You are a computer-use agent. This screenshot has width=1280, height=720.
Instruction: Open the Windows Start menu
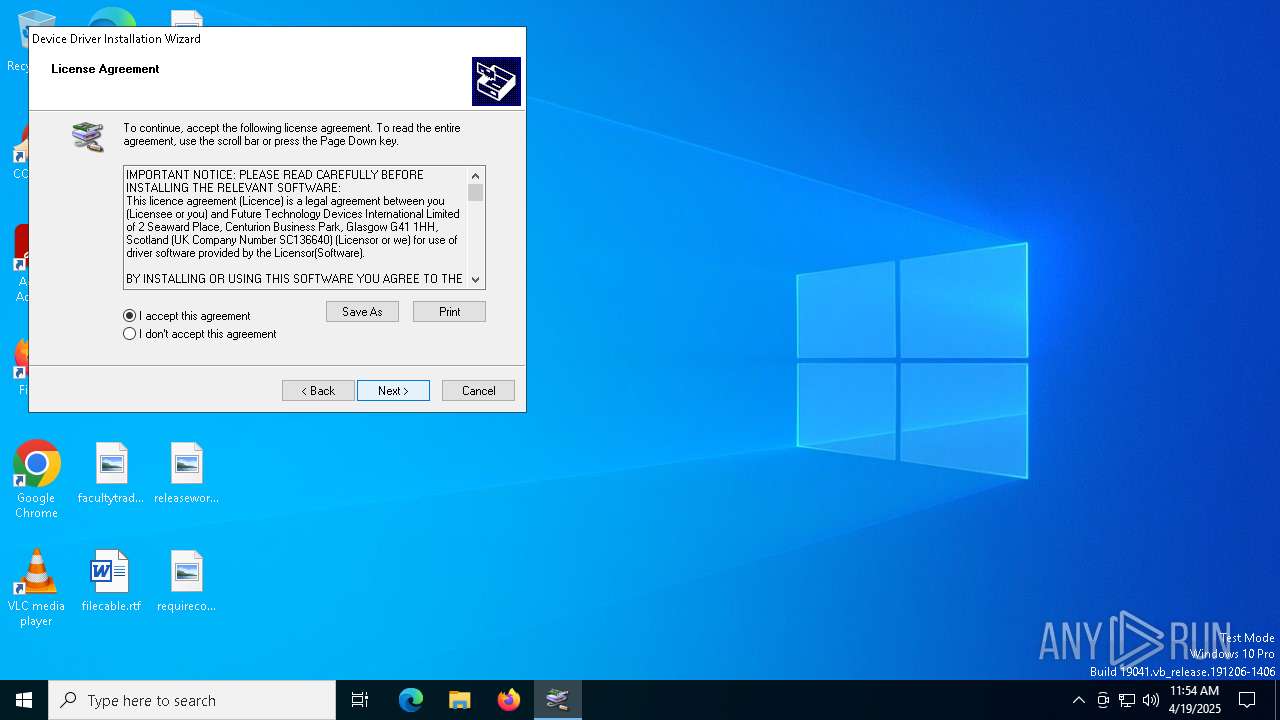coord(24,700)
